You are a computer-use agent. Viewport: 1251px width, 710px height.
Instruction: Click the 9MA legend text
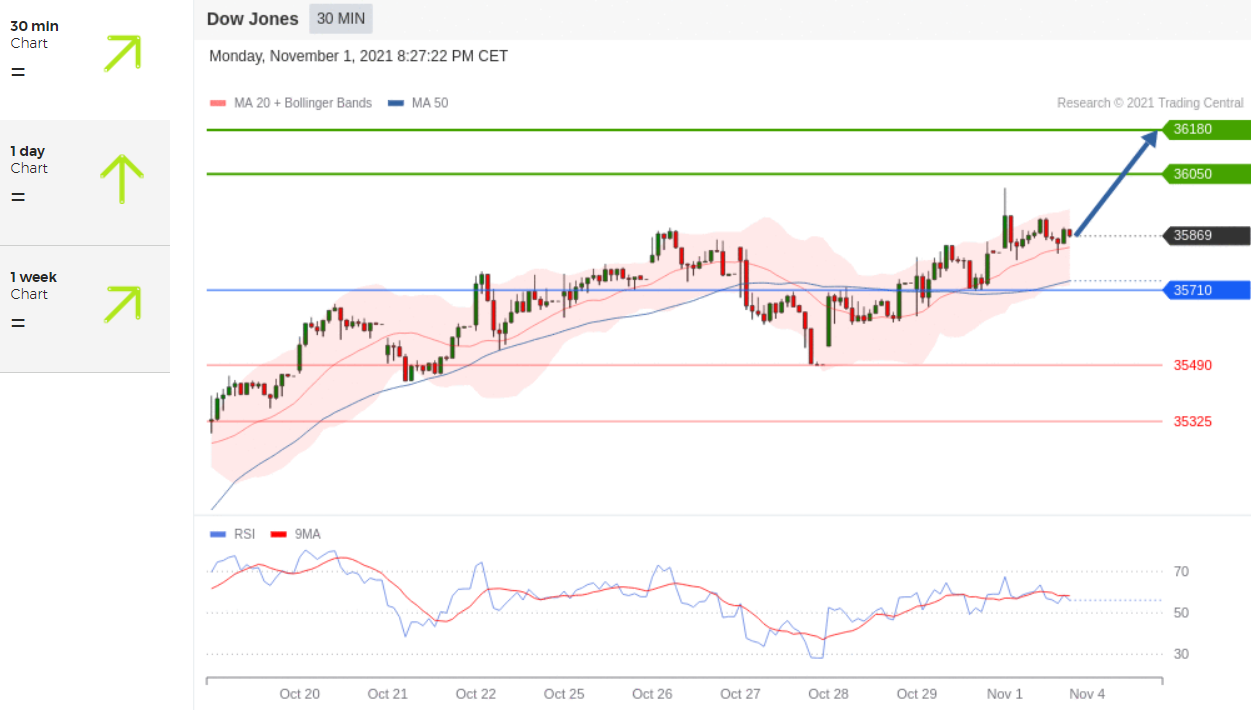tap(308, 534)
